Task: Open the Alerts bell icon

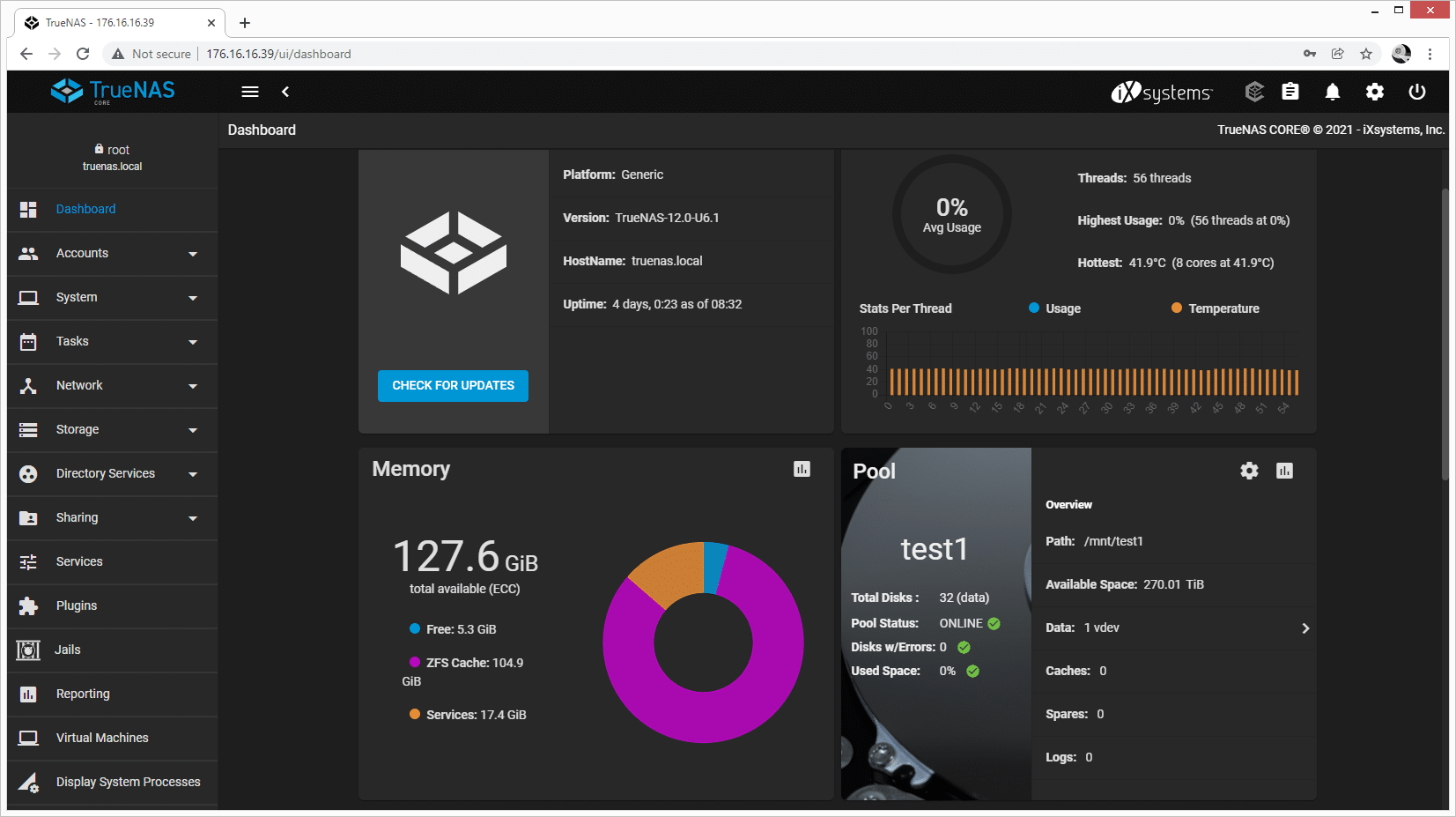Action: [1333, 92]
